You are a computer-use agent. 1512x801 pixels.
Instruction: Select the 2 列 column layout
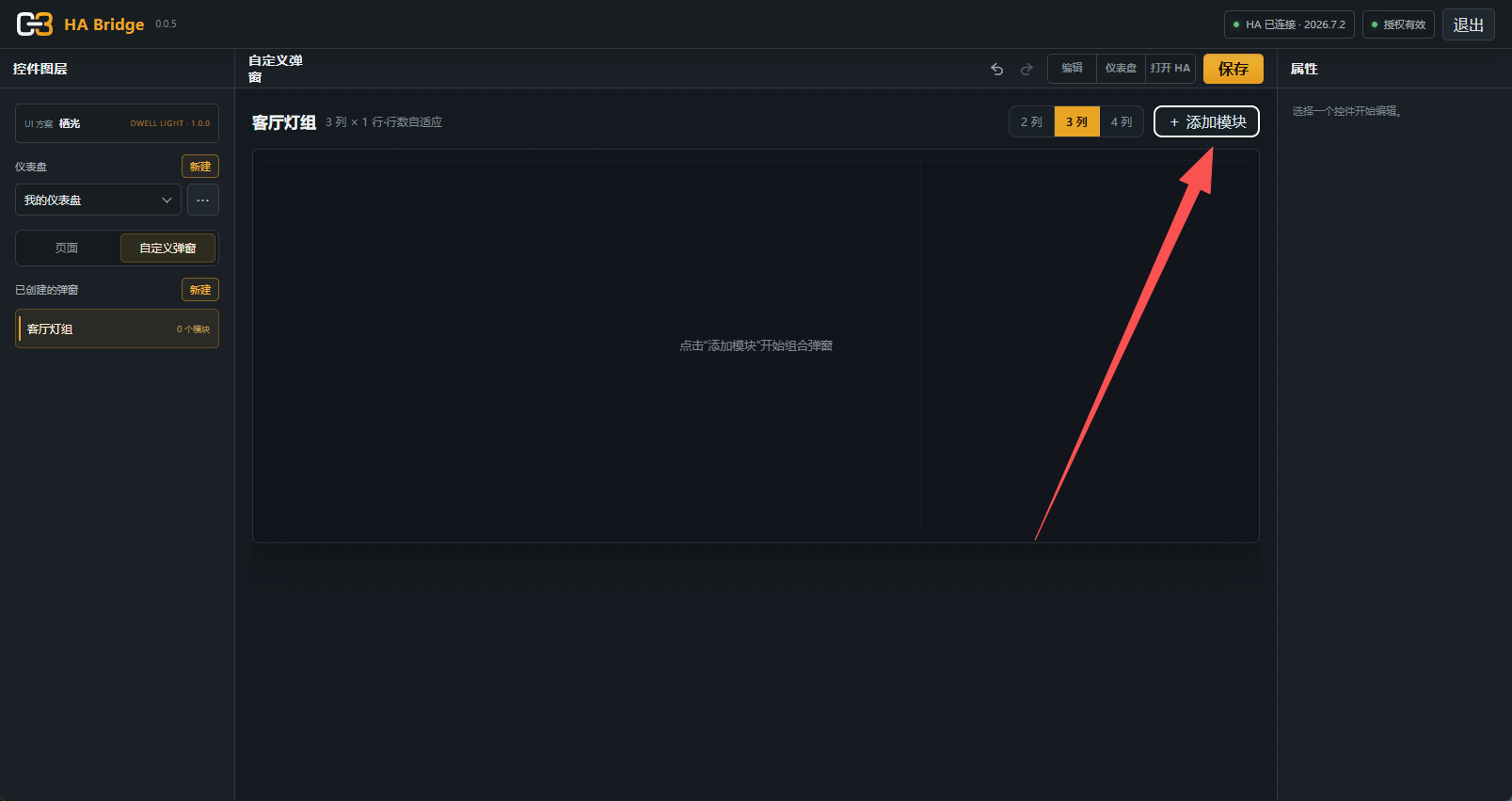pyautogui.click(x=1031, y=121)
